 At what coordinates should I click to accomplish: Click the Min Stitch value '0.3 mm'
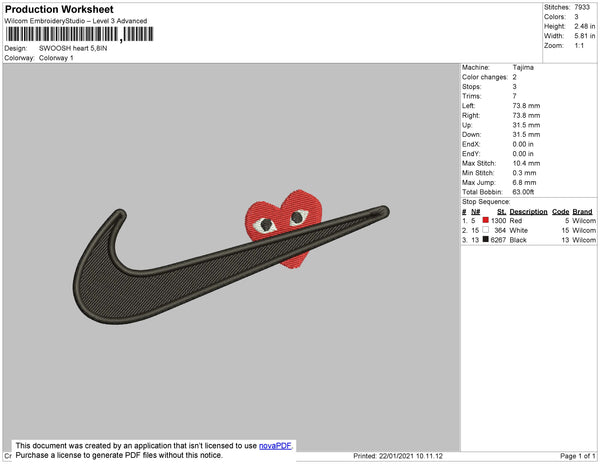524,173
